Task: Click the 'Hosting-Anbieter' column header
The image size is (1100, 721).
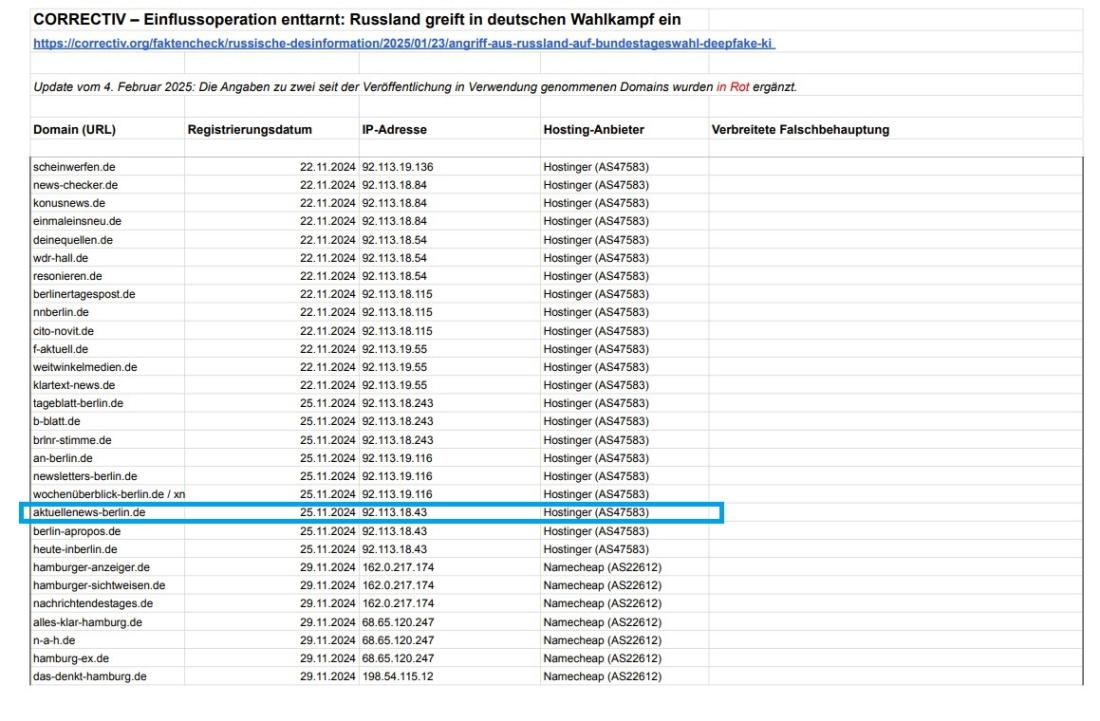Action: click(x=593, y=130)
